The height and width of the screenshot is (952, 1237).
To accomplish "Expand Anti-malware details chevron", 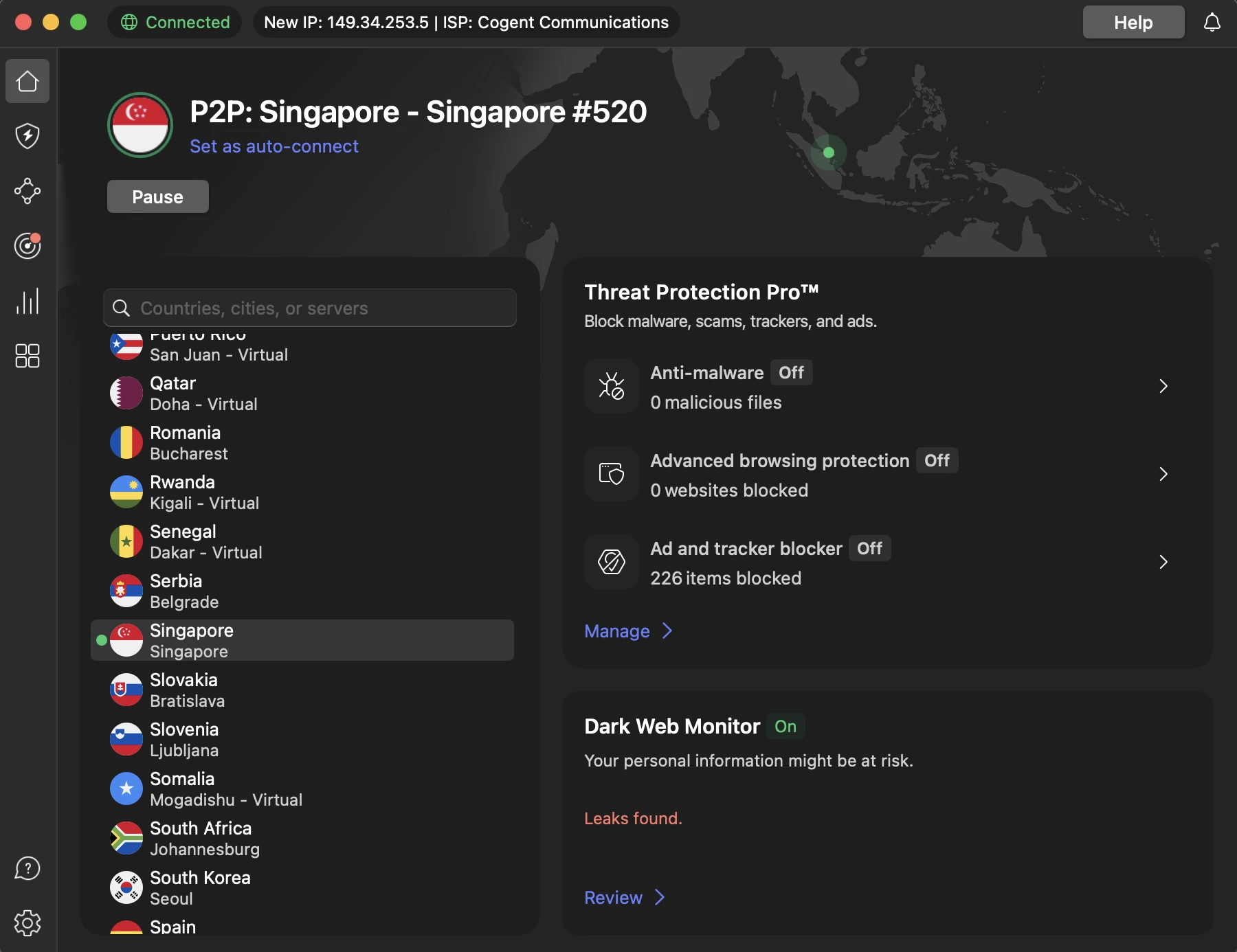I will 1163,386.
